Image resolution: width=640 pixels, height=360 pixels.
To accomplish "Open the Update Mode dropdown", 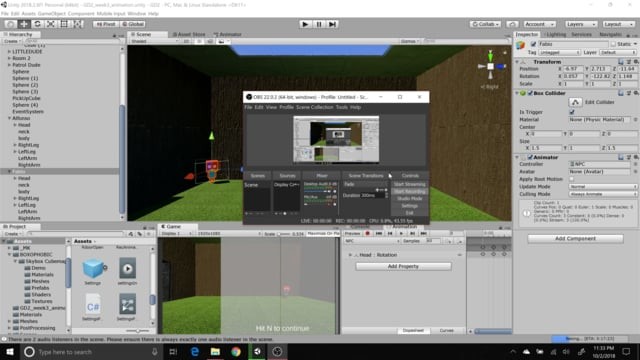I will click(603, 187).
